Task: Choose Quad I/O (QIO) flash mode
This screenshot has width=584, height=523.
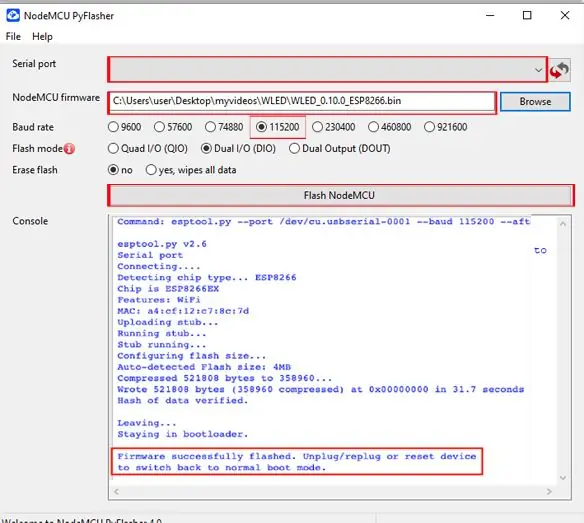Action: pyautogui.click(x=147, y=149)
